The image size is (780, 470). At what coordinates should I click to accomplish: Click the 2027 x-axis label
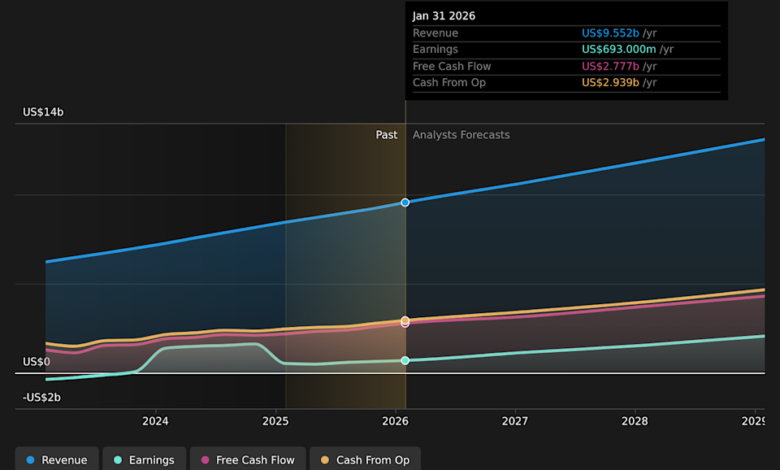pyautogui.click(x=515, y=422)
